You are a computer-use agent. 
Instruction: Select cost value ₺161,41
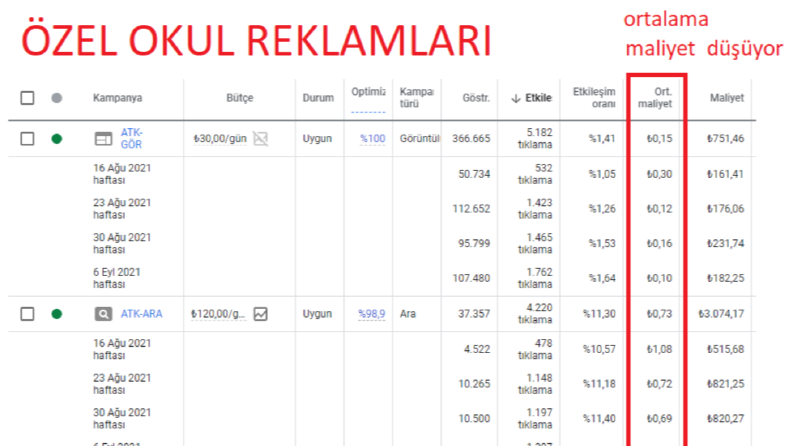coord(725,174)
